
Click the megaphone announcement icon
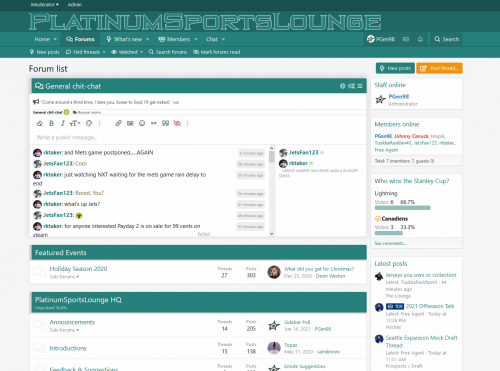click(x=36, y=102)
